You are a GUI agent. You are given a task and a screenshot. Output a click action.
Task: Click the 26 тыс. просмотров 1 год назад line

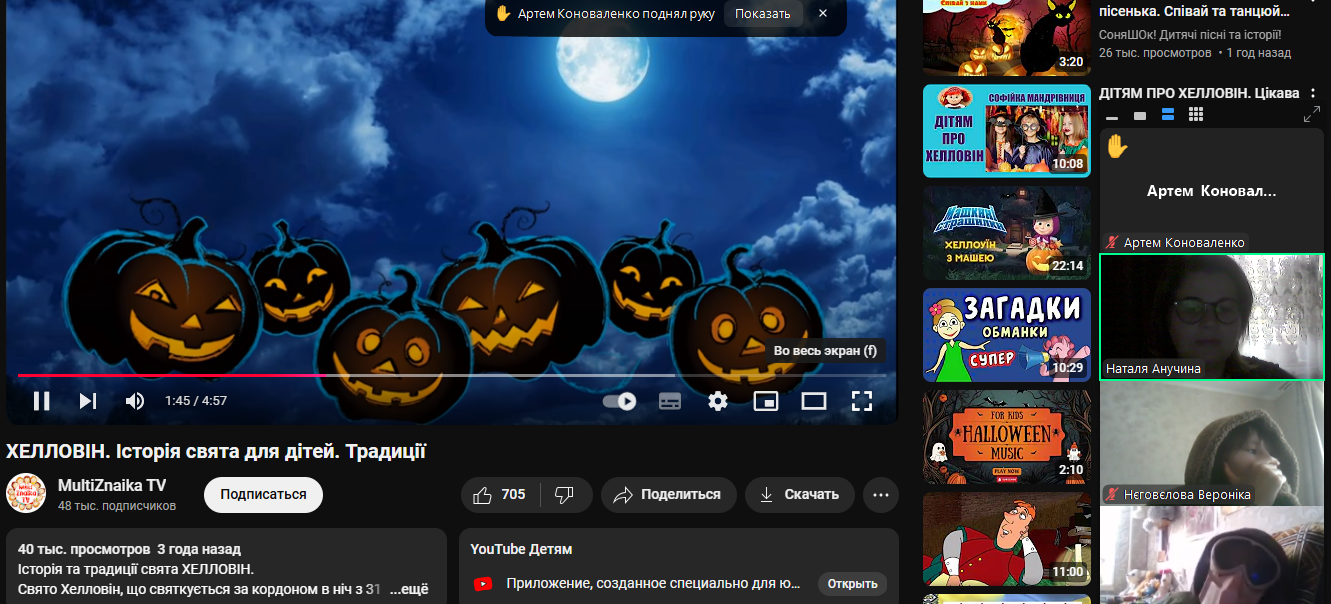click(x=1195, y=53)
